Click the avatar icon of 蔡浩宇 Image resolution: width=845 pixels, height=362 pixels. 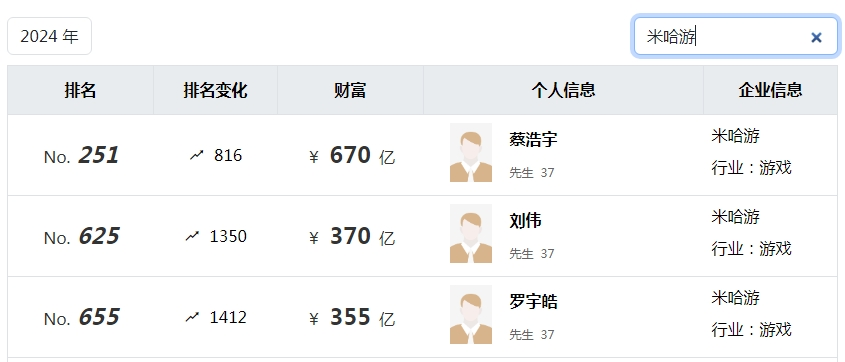[x=471, y=152]
